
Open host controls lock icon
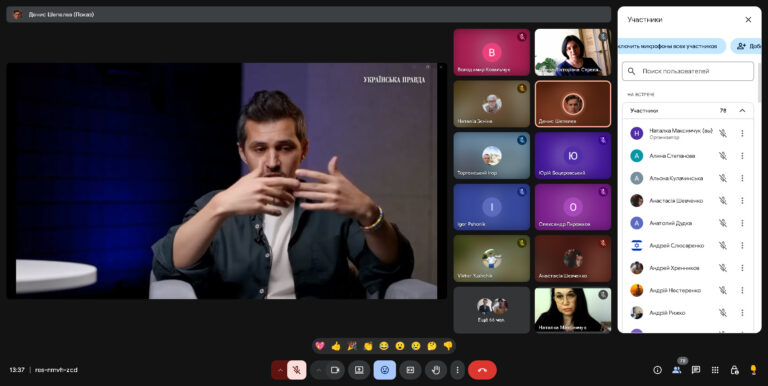(x=734, y=370)
